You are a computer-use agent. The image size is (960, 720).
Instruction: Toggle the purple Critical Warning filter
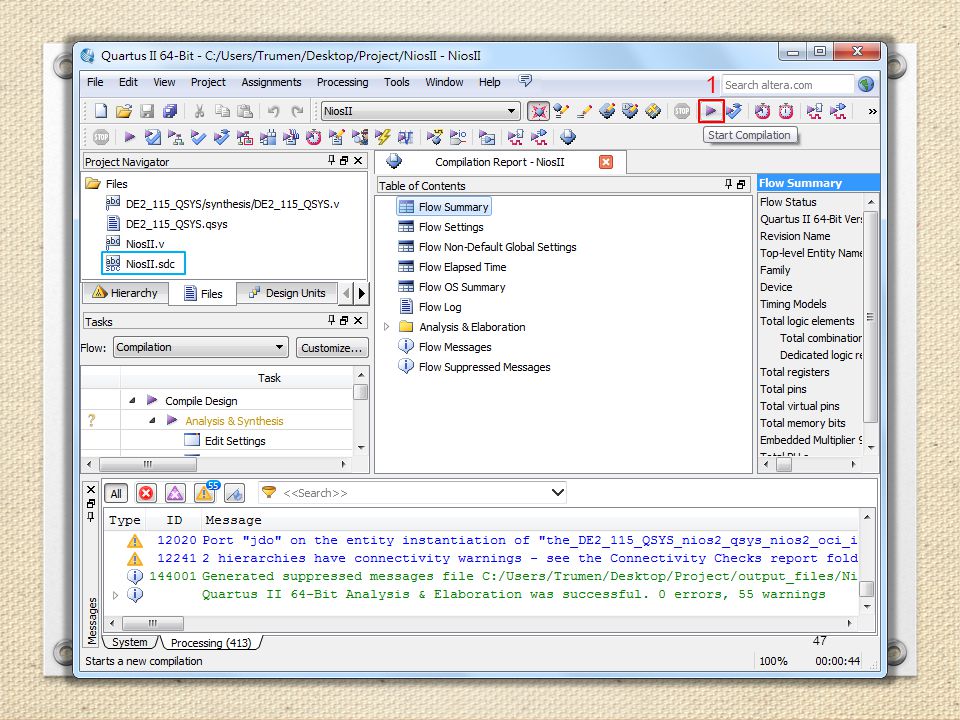point(175,493)
